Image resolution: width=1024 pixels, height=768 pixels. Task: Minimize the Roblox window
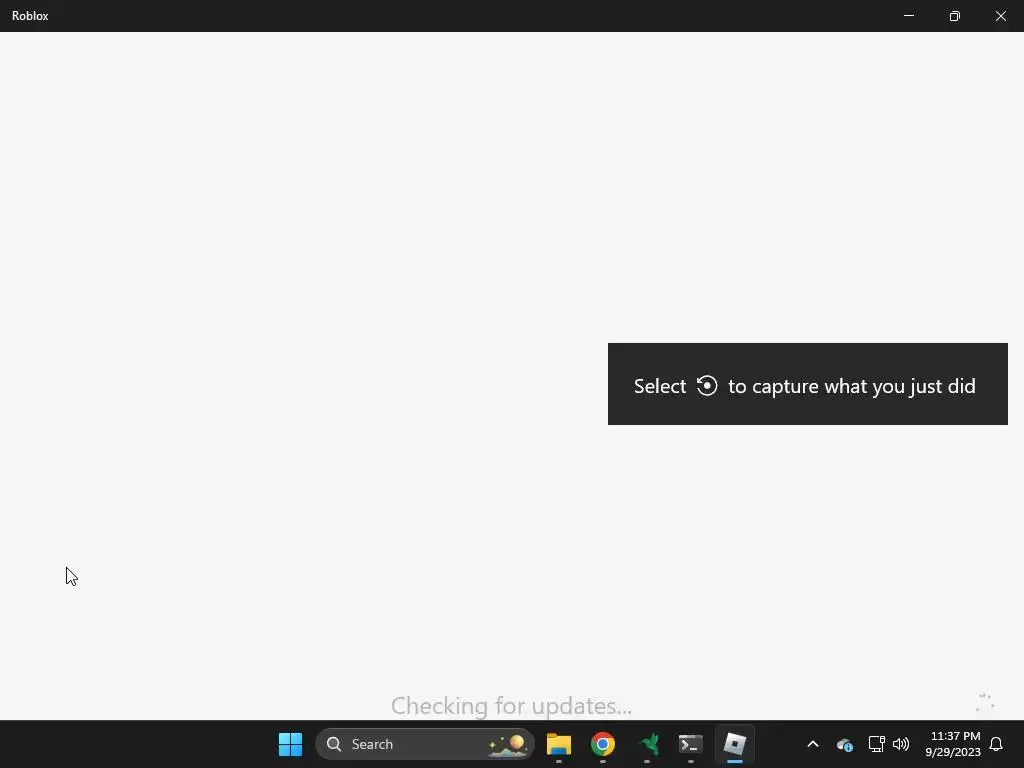(x=909, y=16)
